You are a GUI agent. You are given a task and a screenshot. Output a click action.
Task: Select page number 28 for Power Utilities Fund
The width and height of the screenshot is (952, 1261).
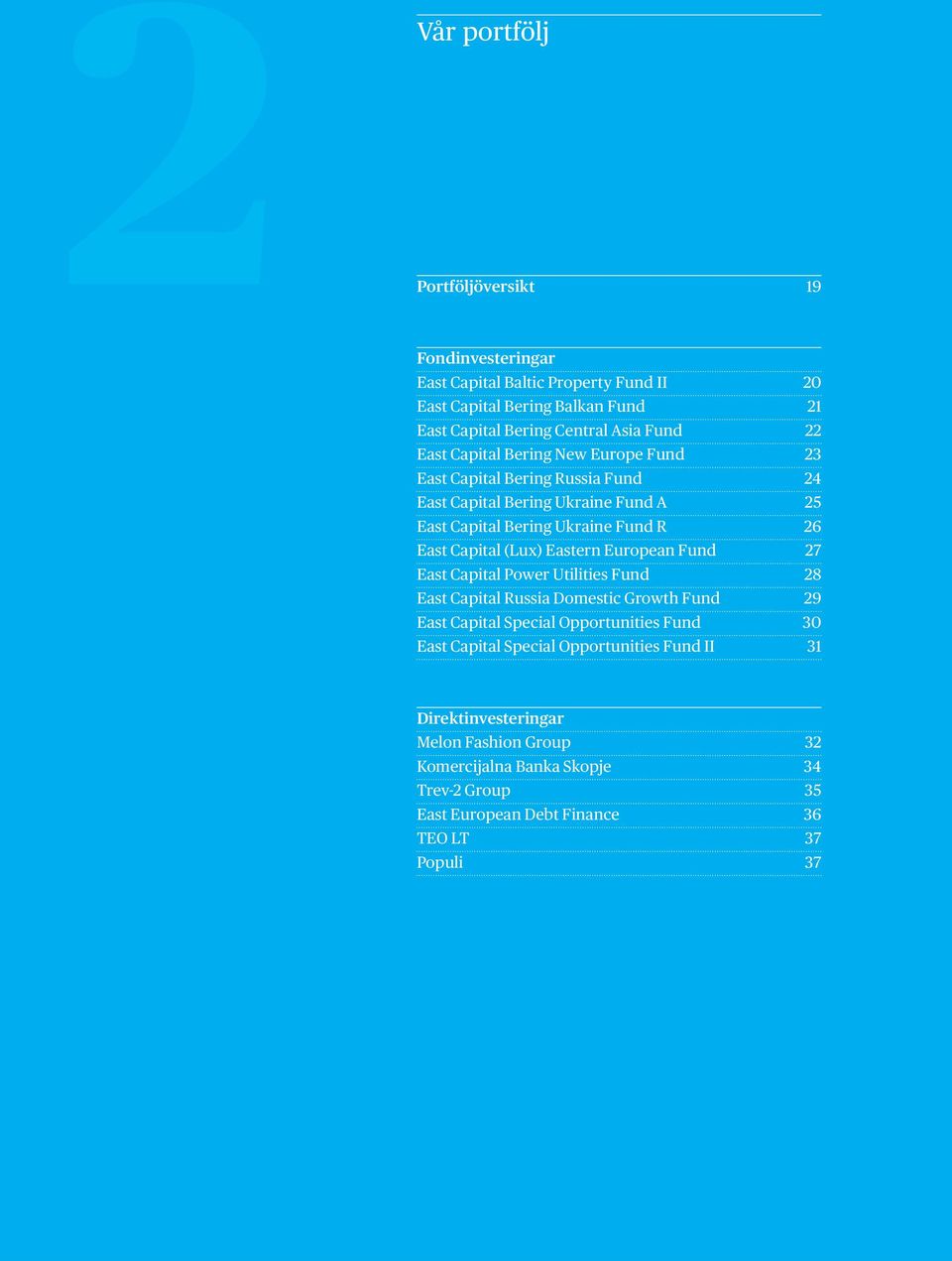pos(812,574)
